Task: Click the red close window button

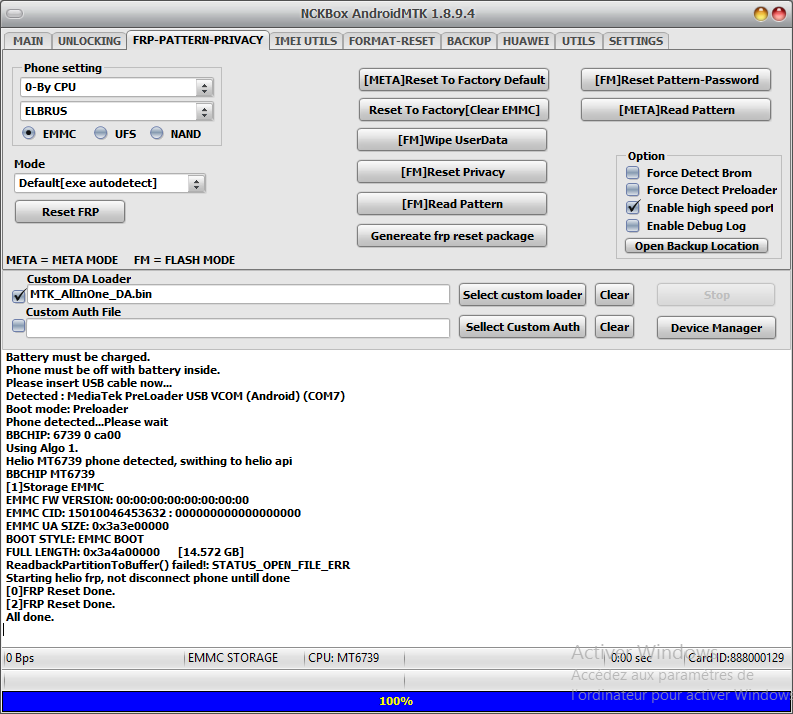Action: coord(779,14)
